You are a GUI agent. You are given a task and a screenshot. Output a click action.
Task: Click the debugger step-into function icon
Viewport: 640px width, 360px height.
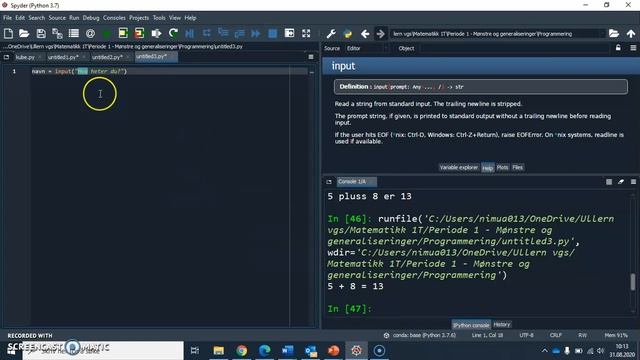coord(223,33)
